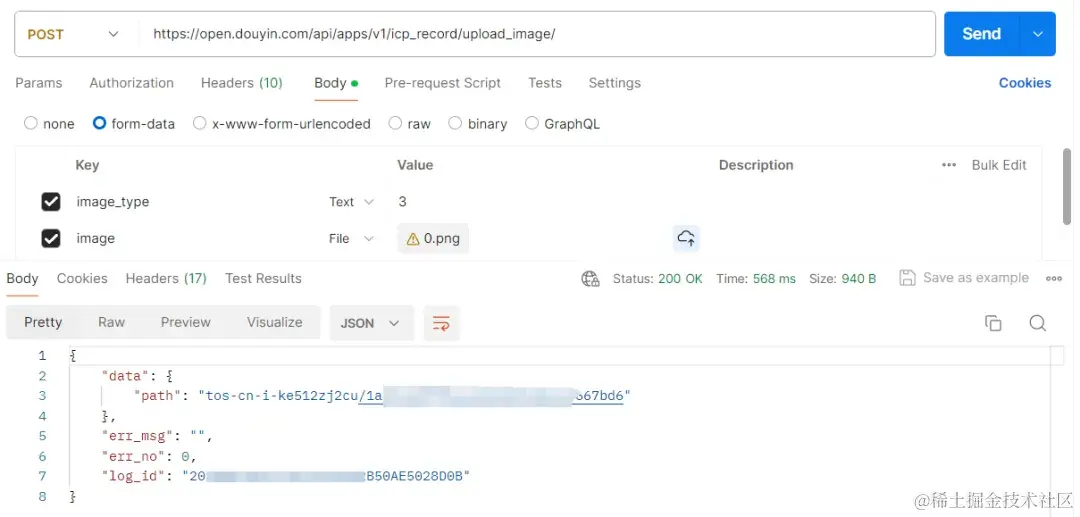Image resolution: width=1080 pixels, height=517 pixels.
Task: Open the Test Results tab
Action: (x=263, y=278)
